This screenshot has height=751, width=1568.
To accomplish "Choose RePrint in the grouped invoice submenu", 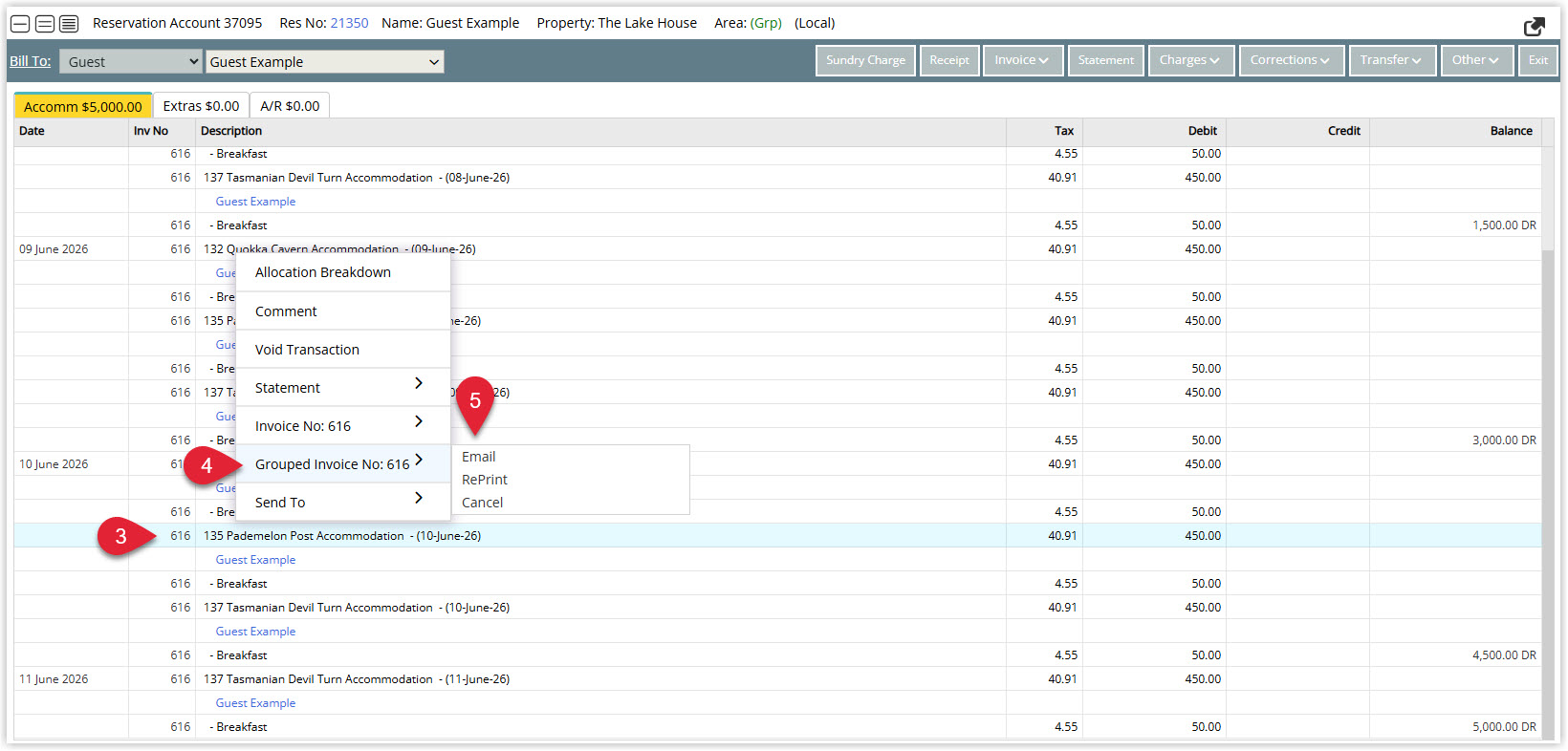I will [x=485, y=480].
